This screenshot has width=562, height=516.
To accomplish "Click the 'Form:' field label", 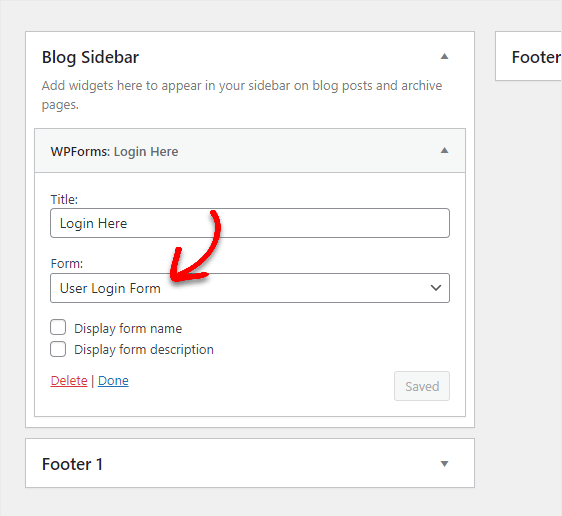I will coord(67,264).
